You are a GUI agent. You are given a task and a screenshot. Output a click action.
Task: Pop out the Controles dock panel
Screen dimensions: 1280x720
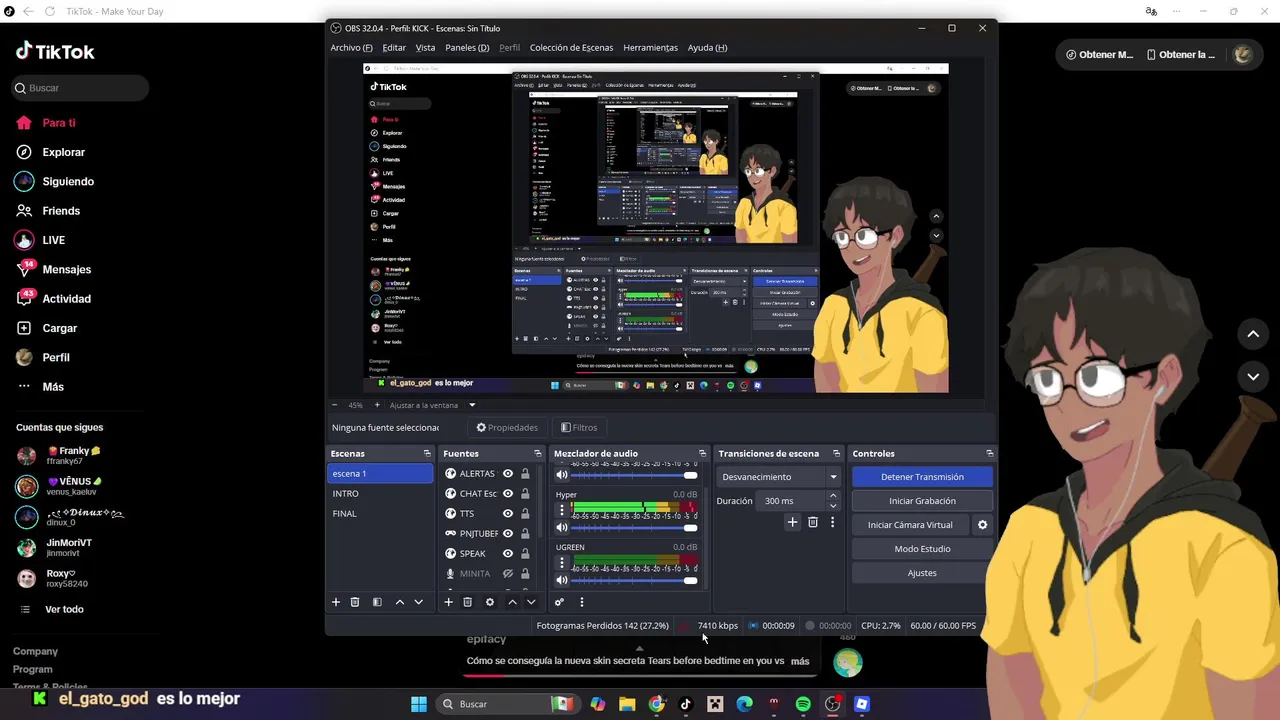pyautogui.click(x=990, y=453)
